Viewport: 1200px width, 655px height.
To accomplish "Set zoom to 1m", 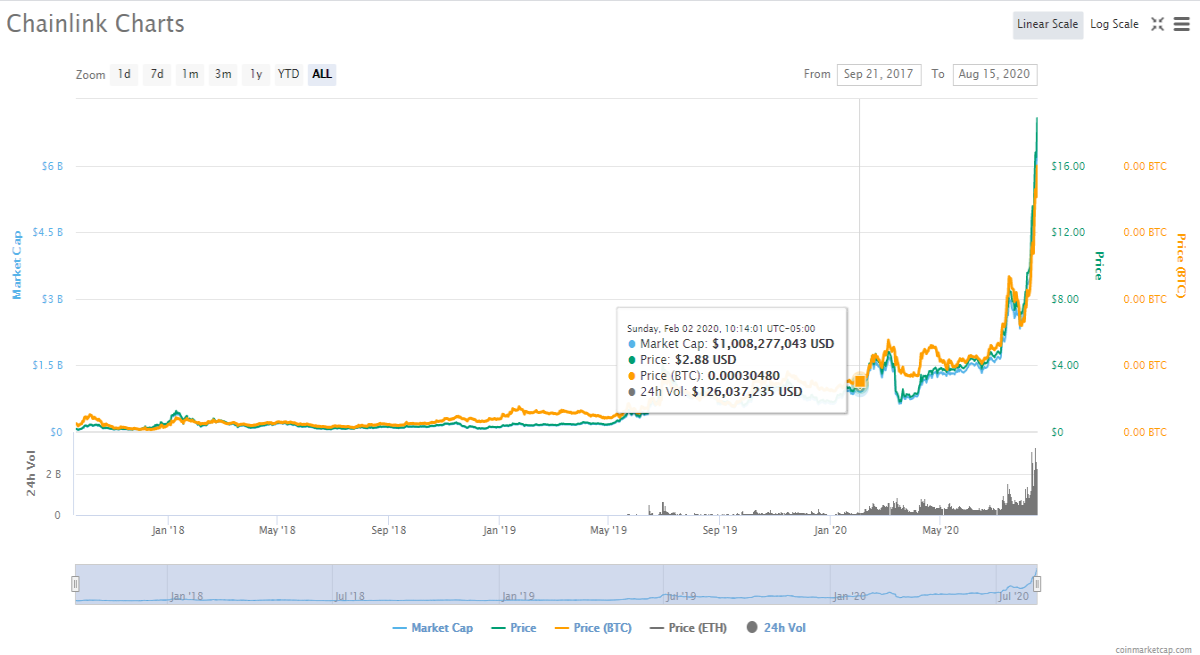I will [190, 74].
